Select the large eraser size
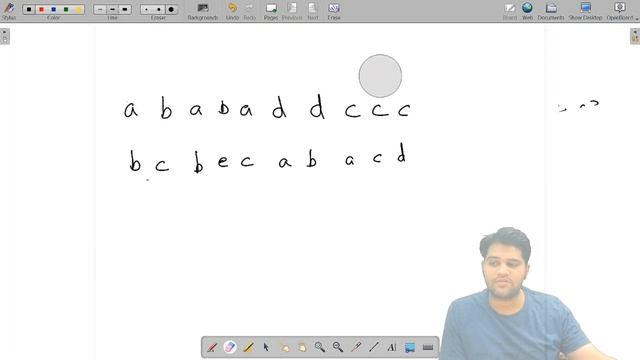Image resolution: width=640 pixels, height=360 pixels. tap(171, 9)
